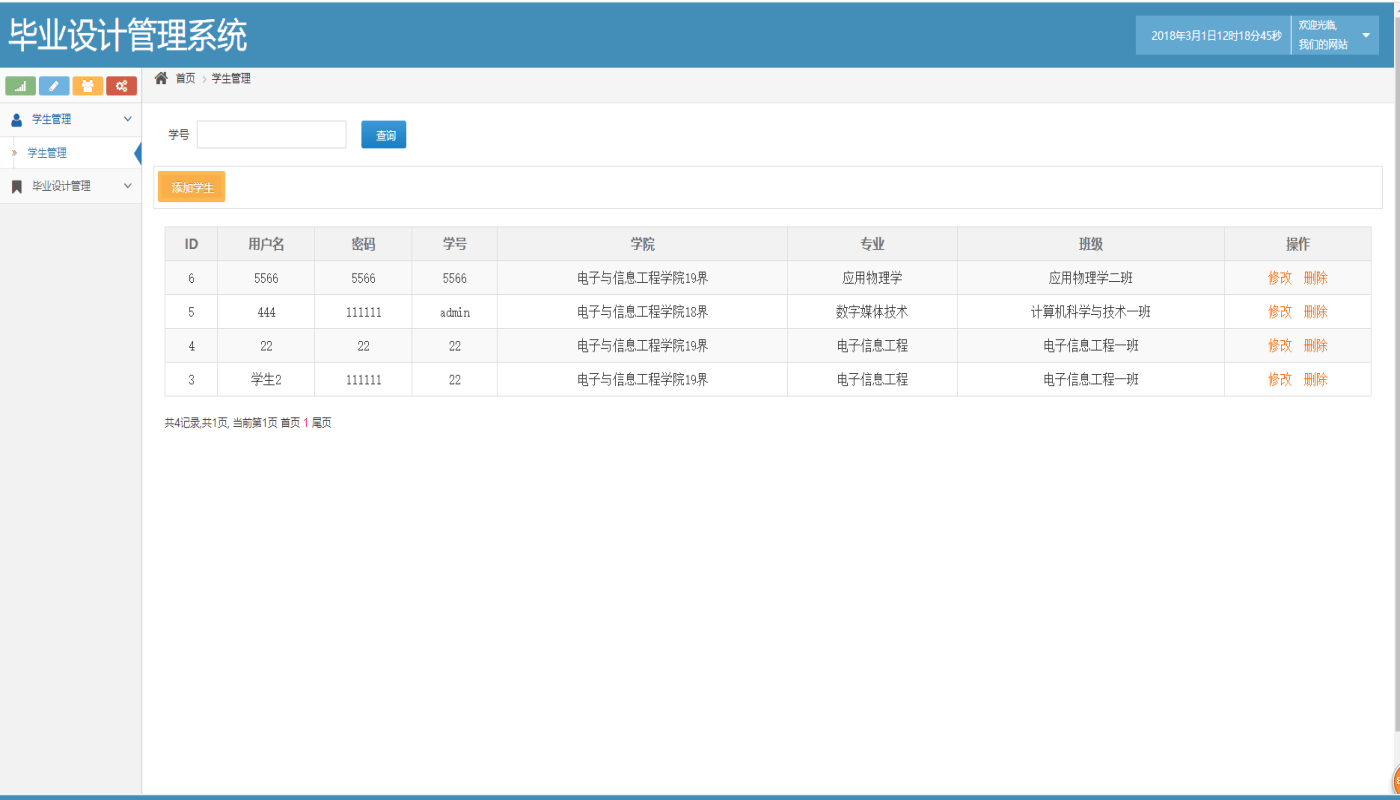Image resolution: width=1400 pixels, height=800 pixels.
Task: Click 删除 for user 444 row
Action: 1315,312
